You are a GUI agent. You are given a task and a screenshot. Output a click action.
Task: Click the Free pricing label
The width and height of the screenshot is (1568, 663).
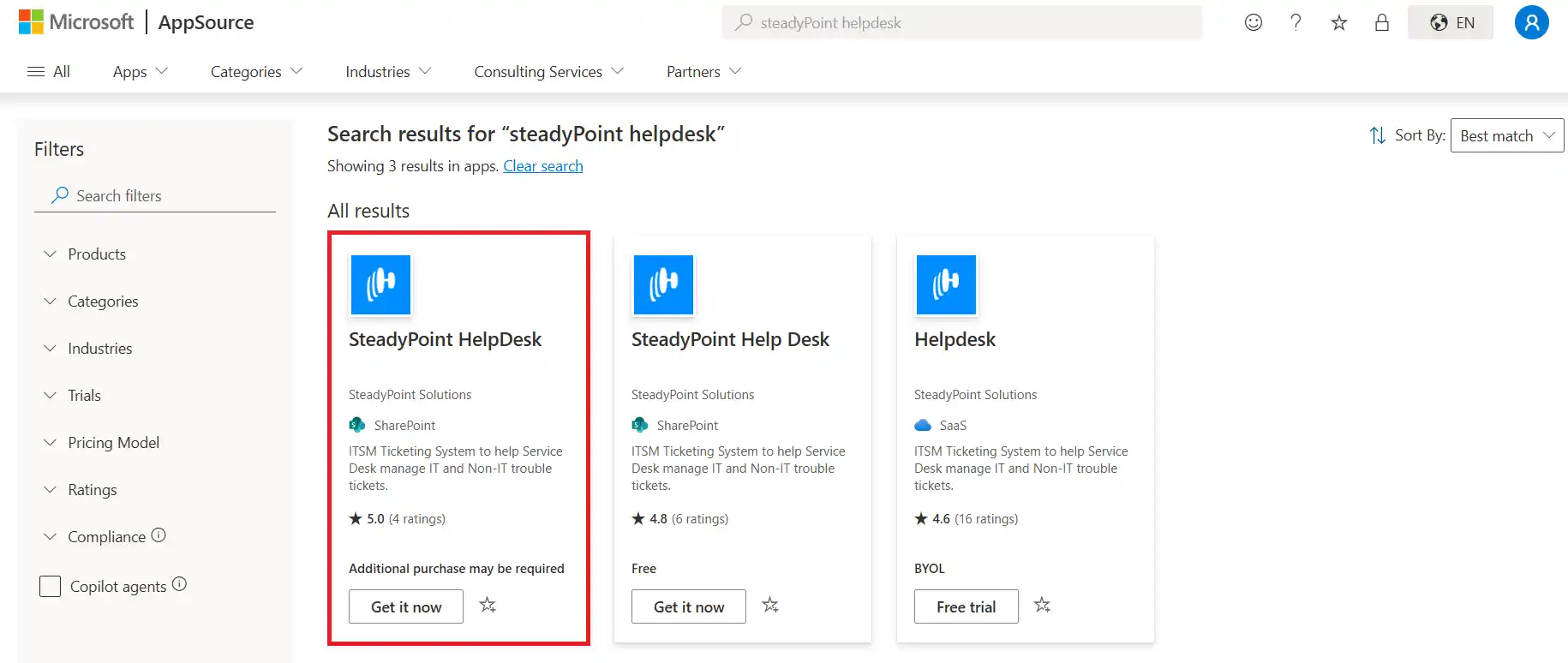tap(643, 569)
